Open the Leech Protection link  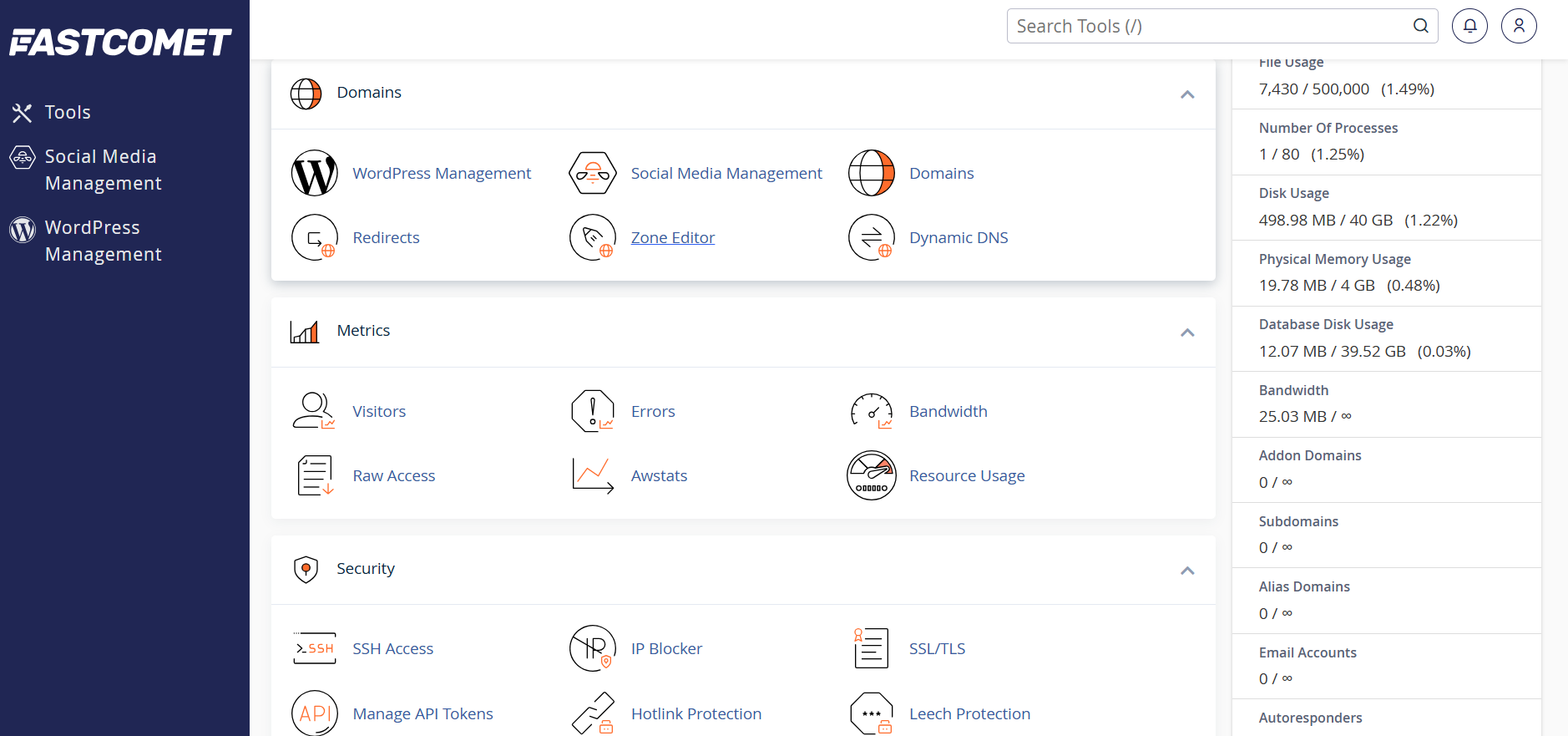click(969, 713)
